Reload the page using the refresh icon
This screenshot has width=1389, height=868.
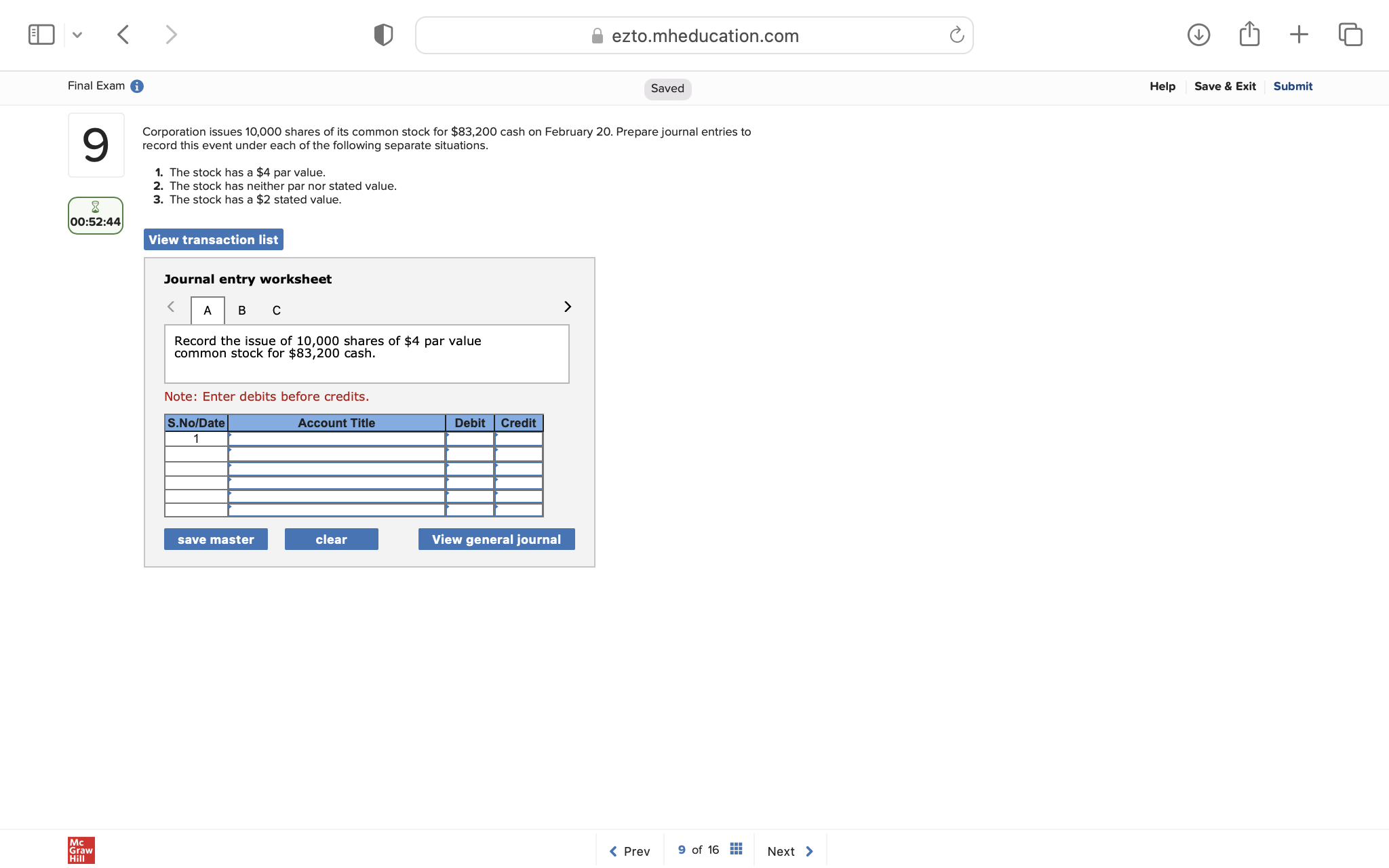956,35
